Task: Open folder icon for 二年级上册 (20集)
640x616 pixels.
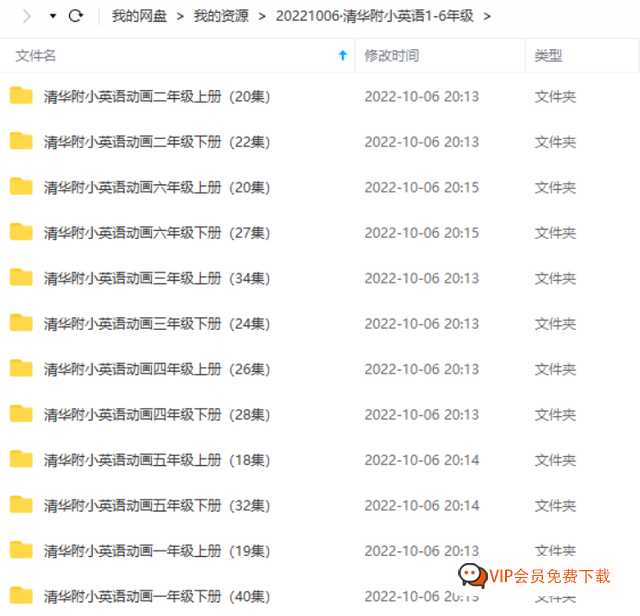Action: pos(21,96)
